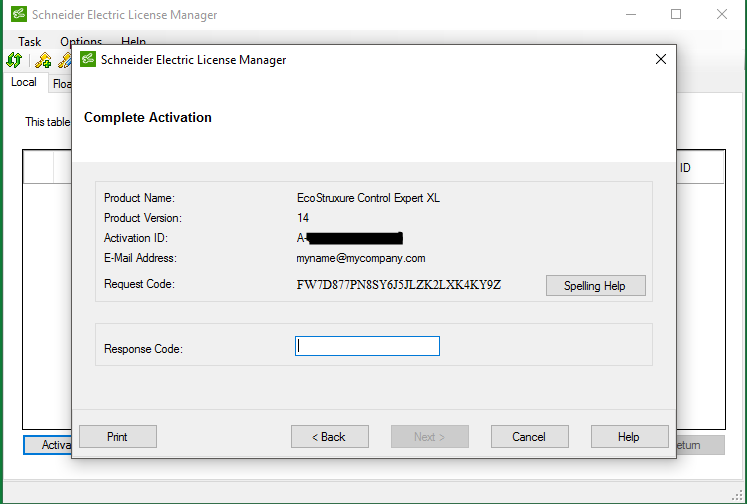Click the EcoStruxure Control Expert XL text

[368, 198]
